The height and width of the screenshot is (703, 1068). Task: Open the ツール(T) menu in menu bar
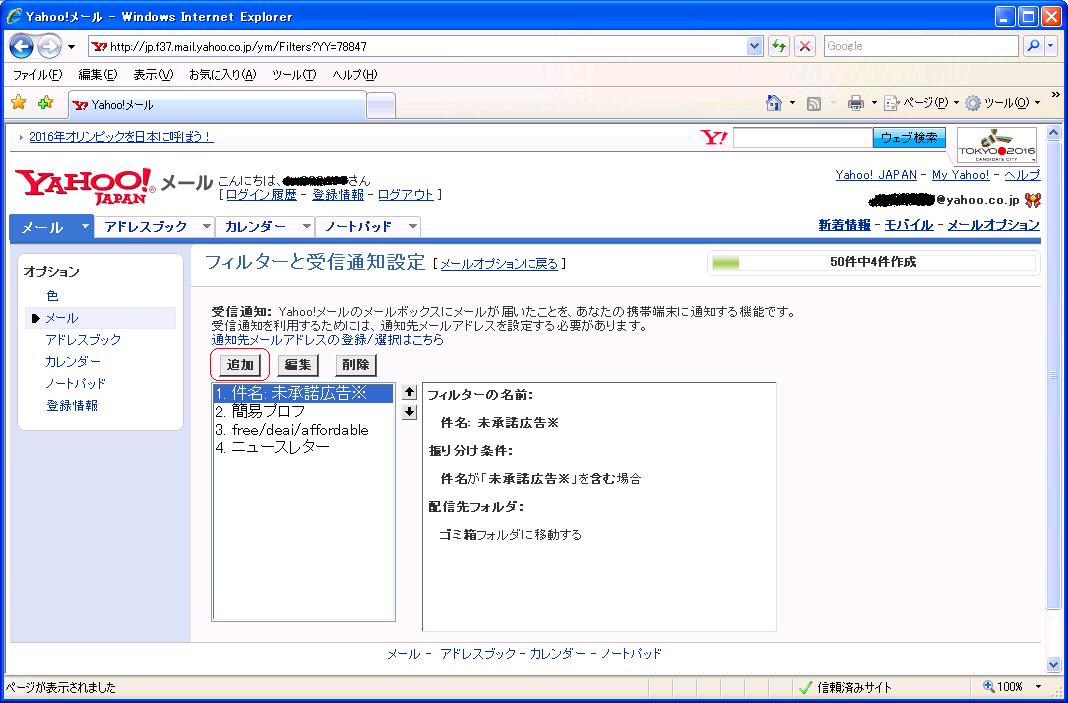click(x=294, y=75)
